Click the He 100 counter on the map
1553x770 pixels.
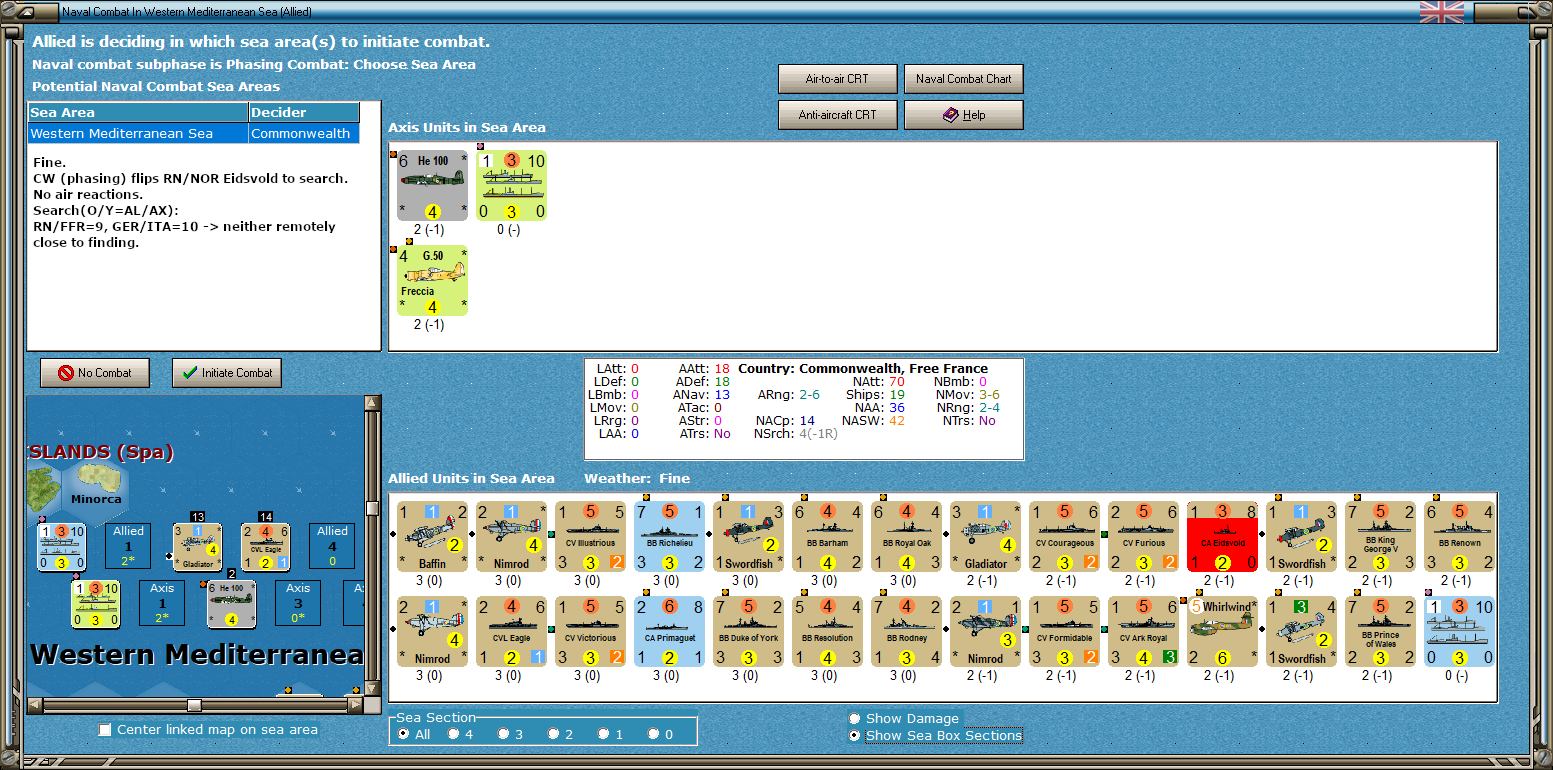231,604
